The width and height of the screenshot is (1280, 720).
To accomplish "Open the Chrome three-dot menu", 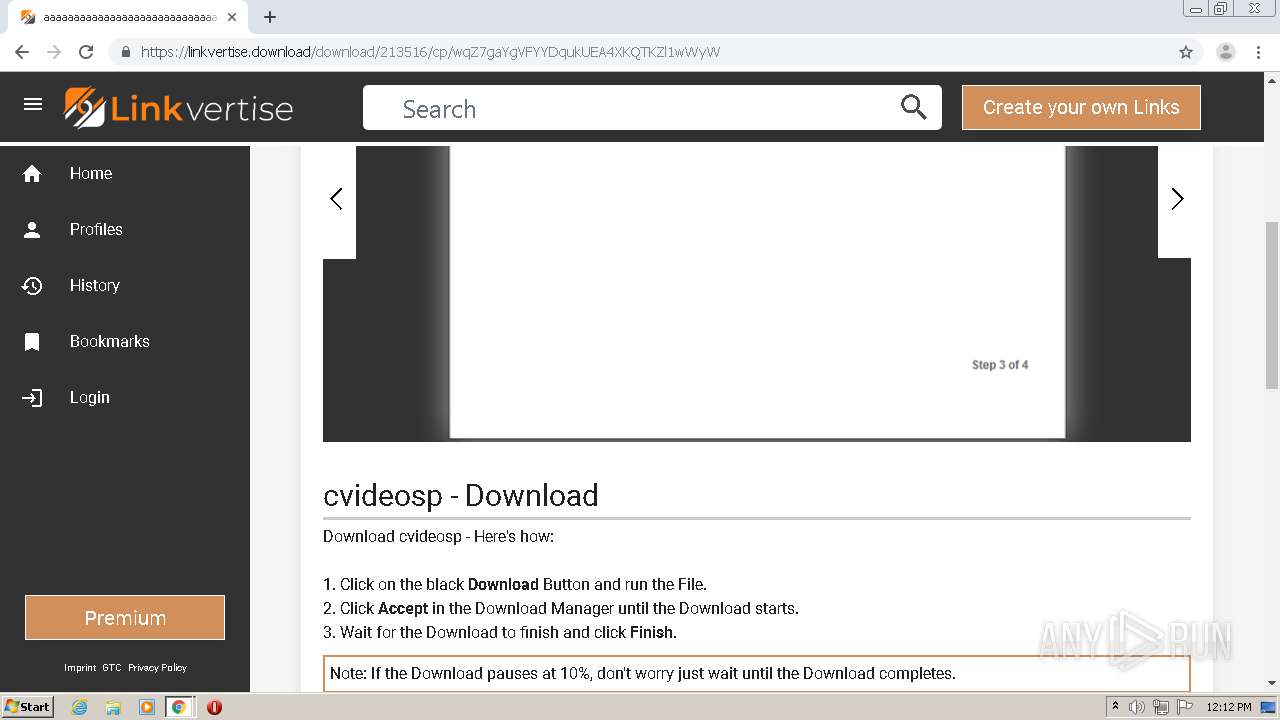I will [x=1258, y=52].
